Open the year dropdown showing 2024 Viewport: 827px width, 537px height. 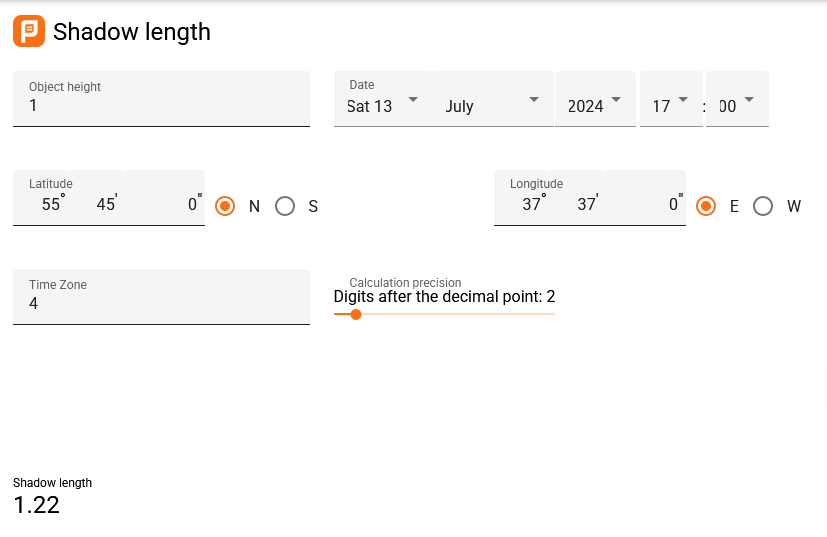click(595, 99)
